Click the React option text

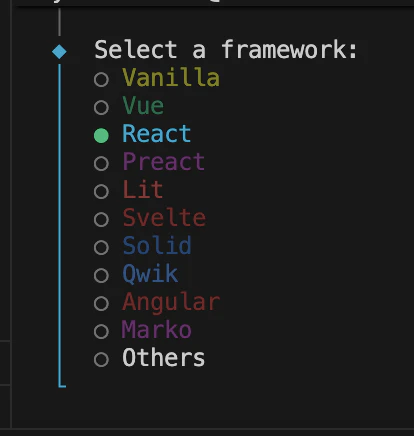(157, 133)
